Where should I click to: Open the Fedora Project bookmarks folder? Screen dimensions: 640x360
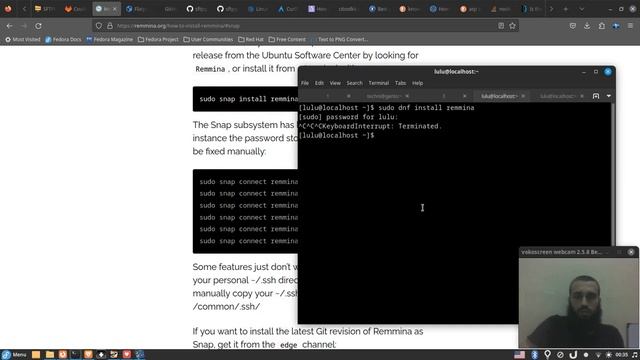158,40
